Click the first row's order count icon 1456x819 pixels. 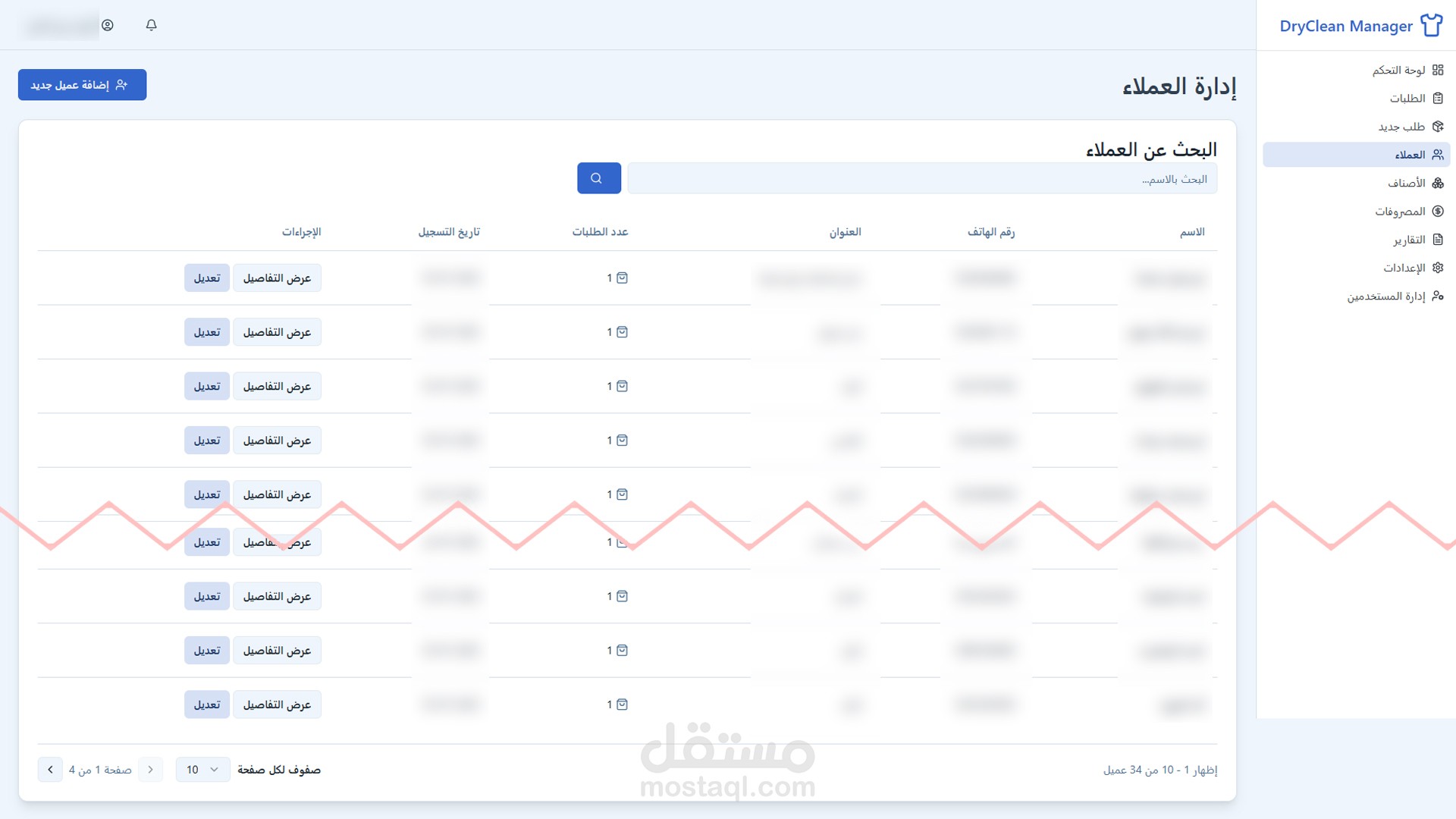click(622, 278)
